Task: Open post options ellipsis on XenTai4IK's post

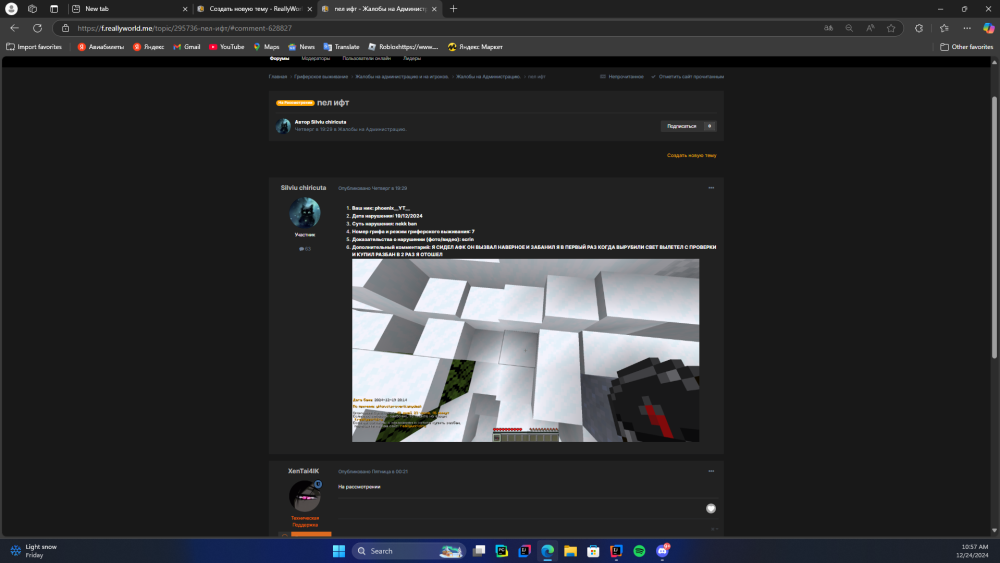Action: [x=711, y=471]
